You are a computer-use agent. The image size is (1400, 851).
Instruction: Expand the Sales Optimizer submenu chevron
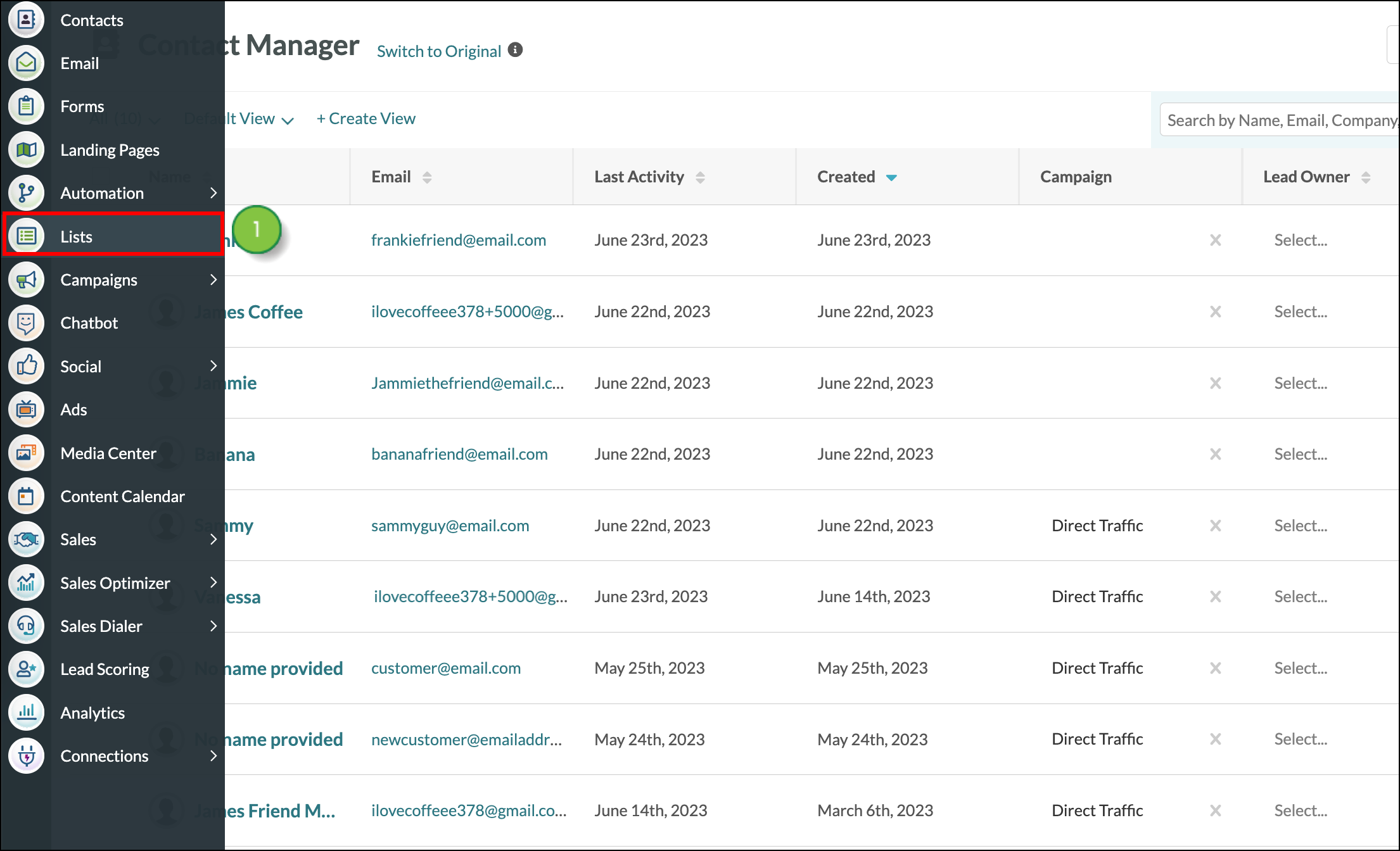213,583
